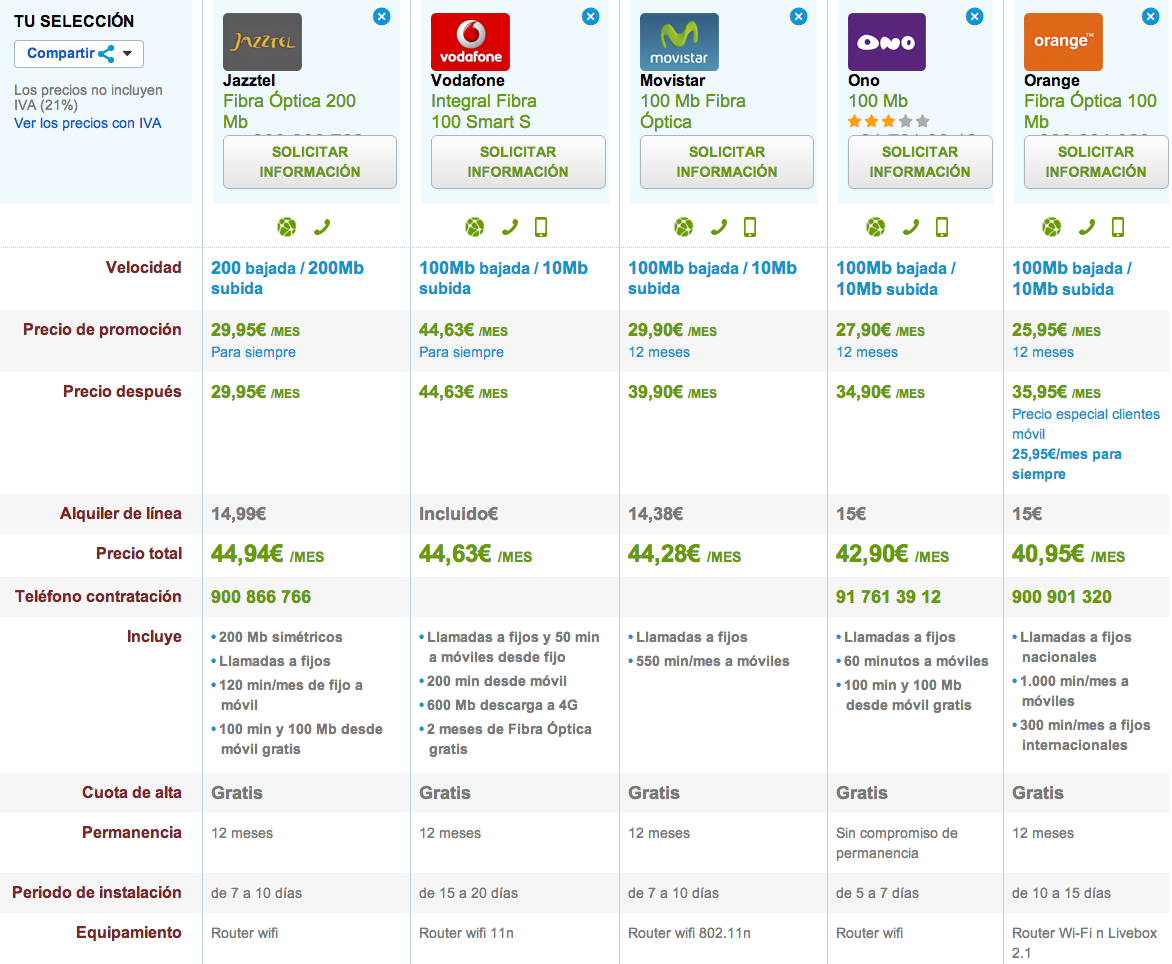Click the Jazztel logo
1172x964 pixels.
[x=262, y=42]
